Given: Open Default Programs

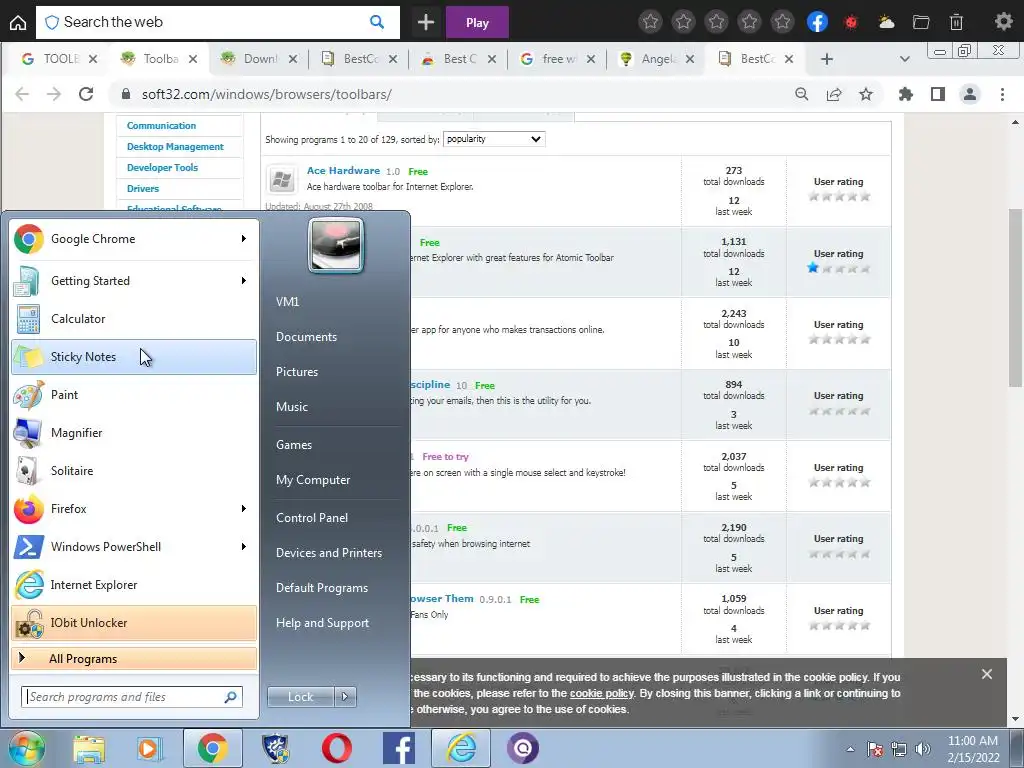Looking at the screenshot, I should coord(321,587).
